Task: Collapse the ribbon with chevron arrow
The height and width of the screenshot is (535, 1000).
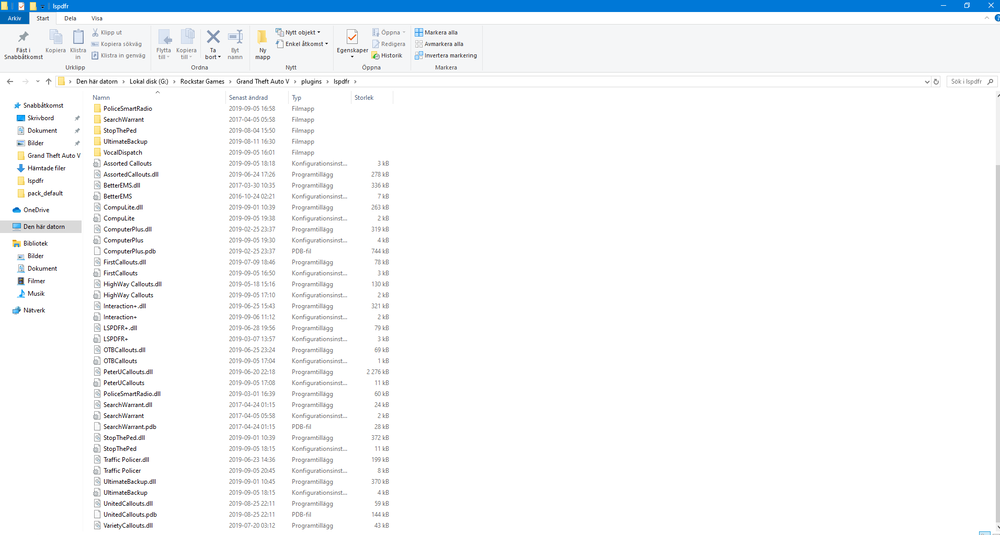Action: (985, 18)
